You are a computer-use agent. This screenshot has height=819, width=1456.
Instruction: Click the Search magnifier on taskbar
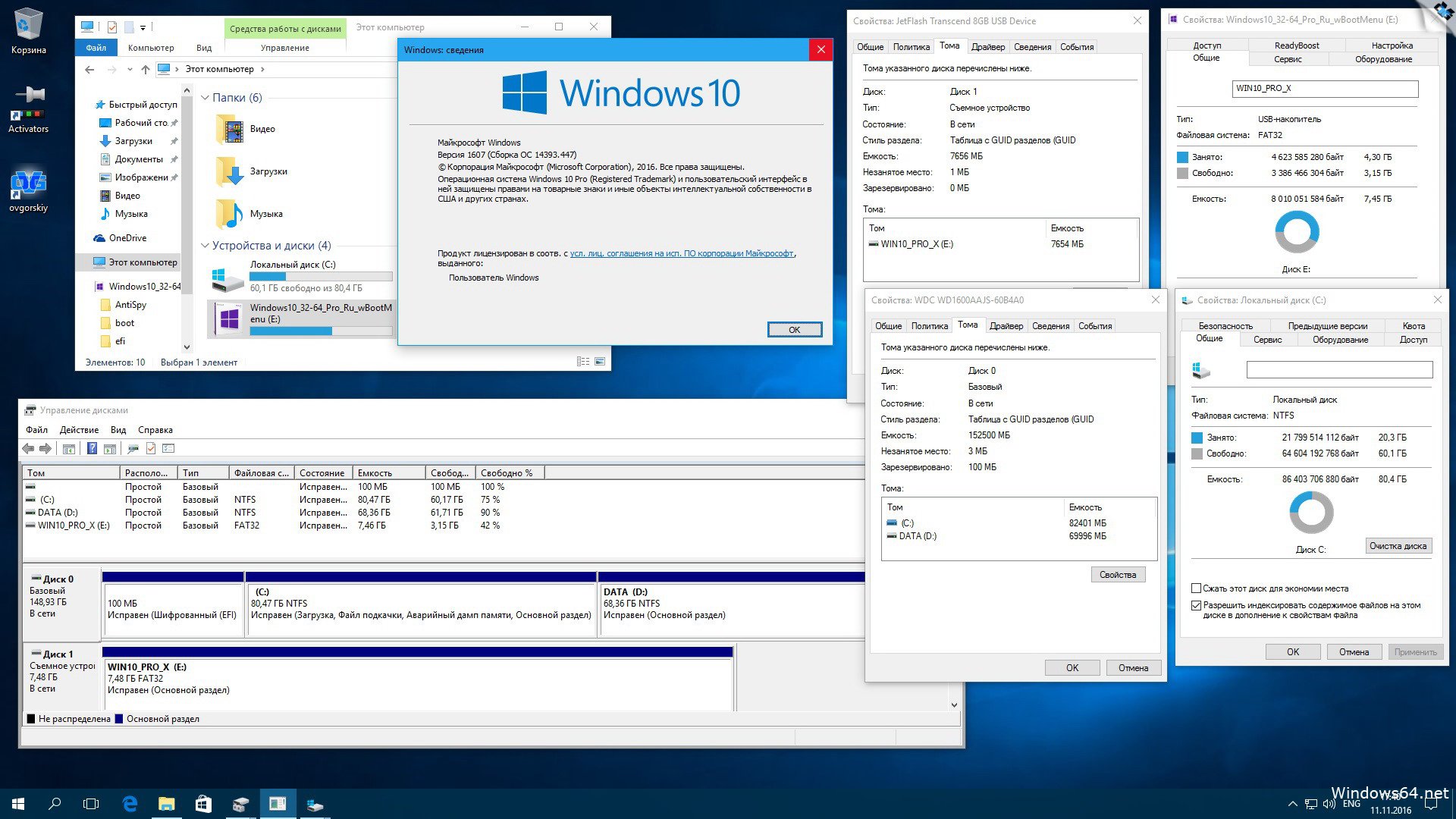(55, 804)
